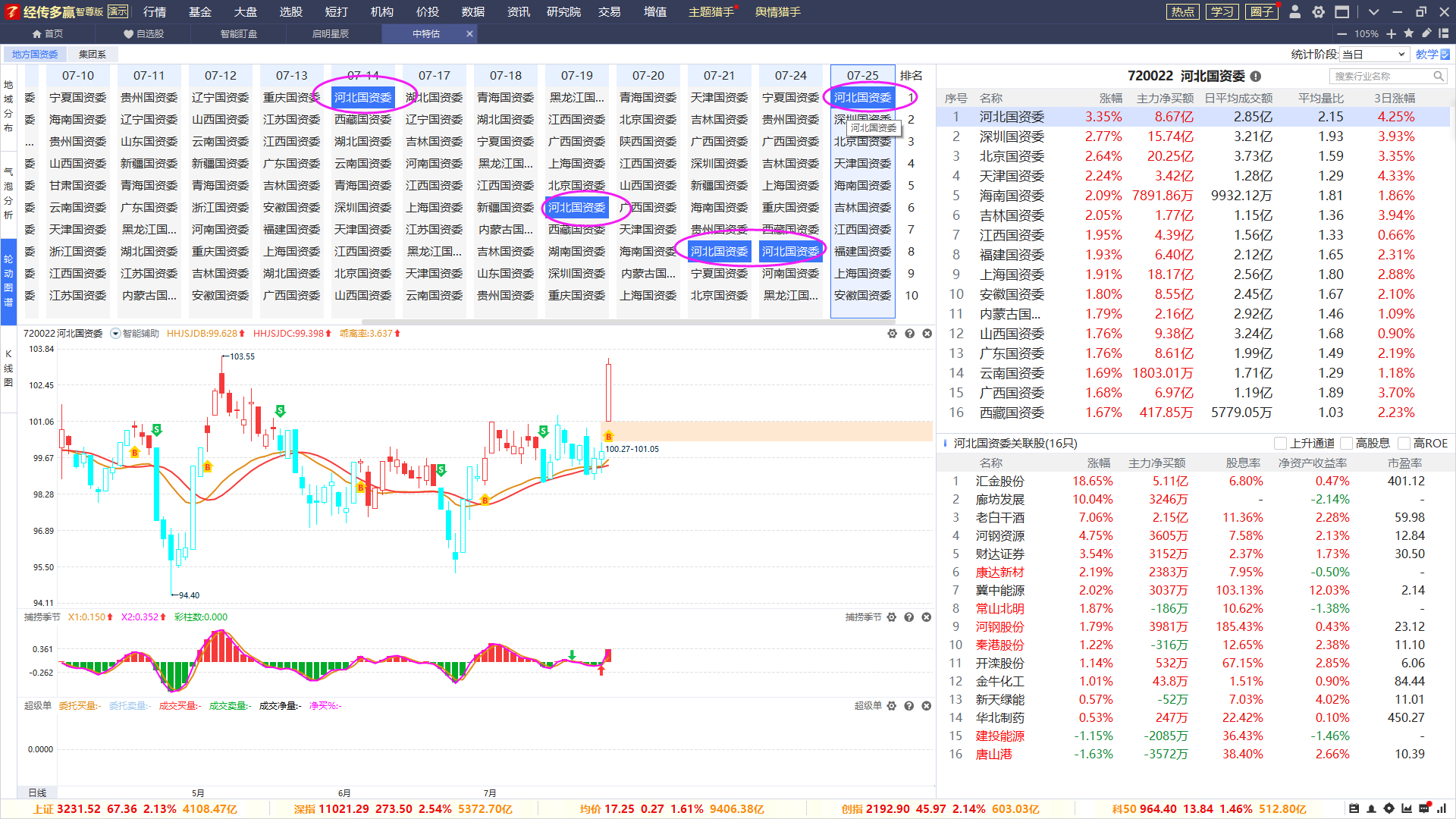Open K-line chart help question icon

[909, 334]
